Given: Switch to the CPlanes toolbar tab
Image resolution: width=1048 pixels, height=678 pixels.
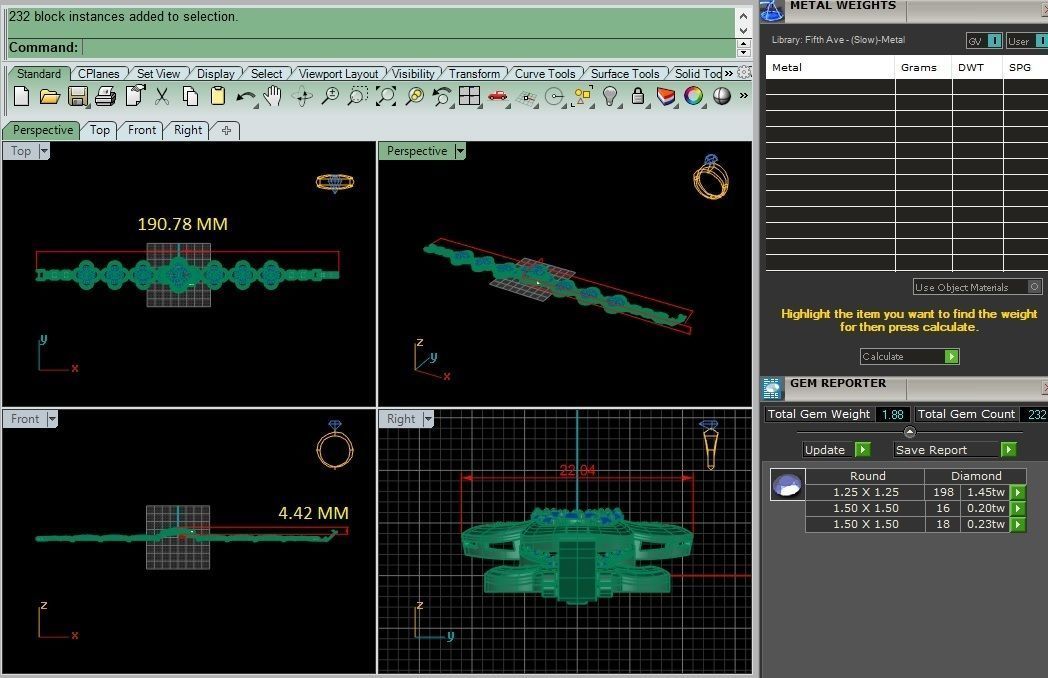Looking at the screenshot, I should 98,74.
